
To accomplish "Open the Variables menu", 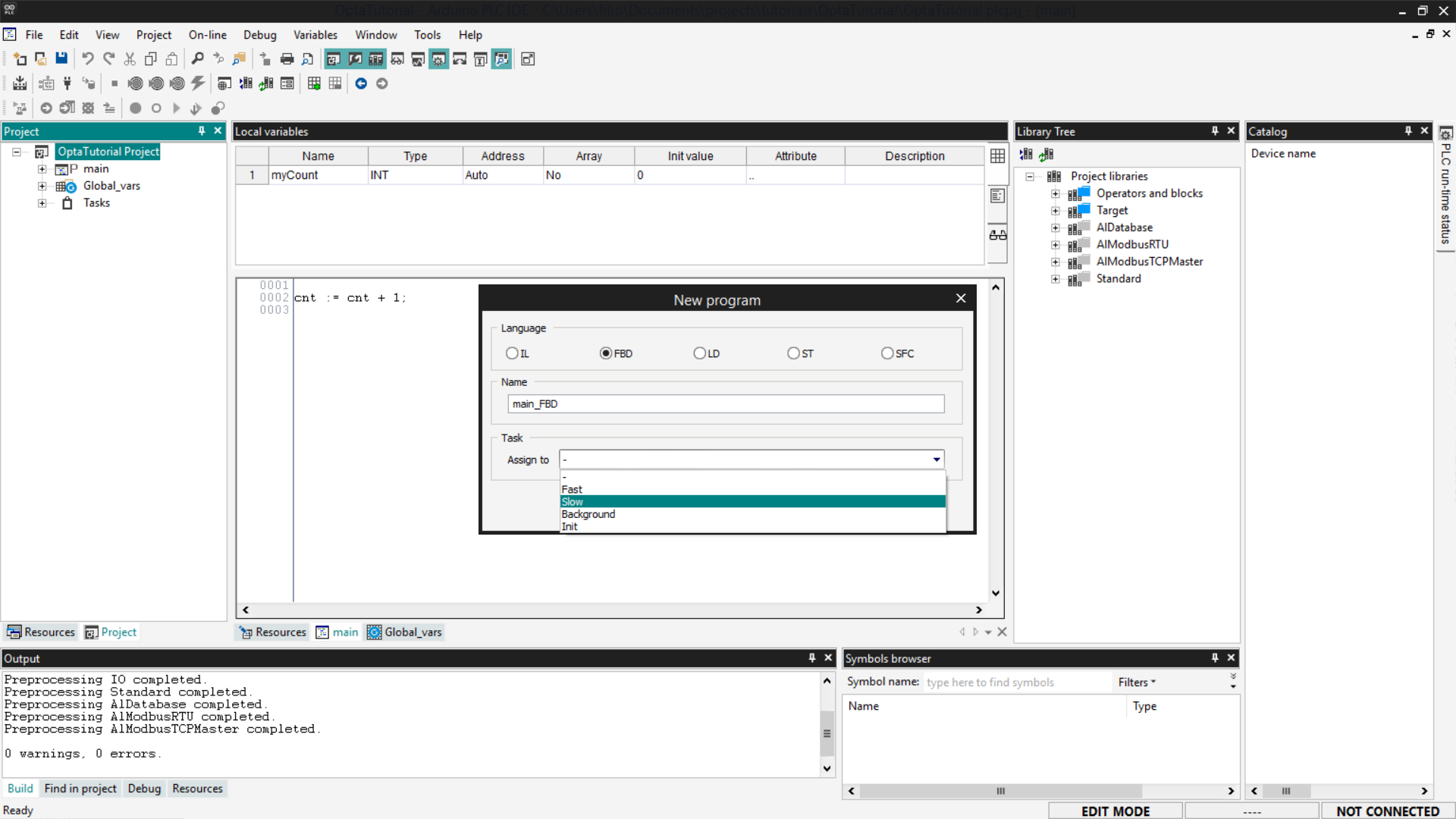I will click(315, 35).
